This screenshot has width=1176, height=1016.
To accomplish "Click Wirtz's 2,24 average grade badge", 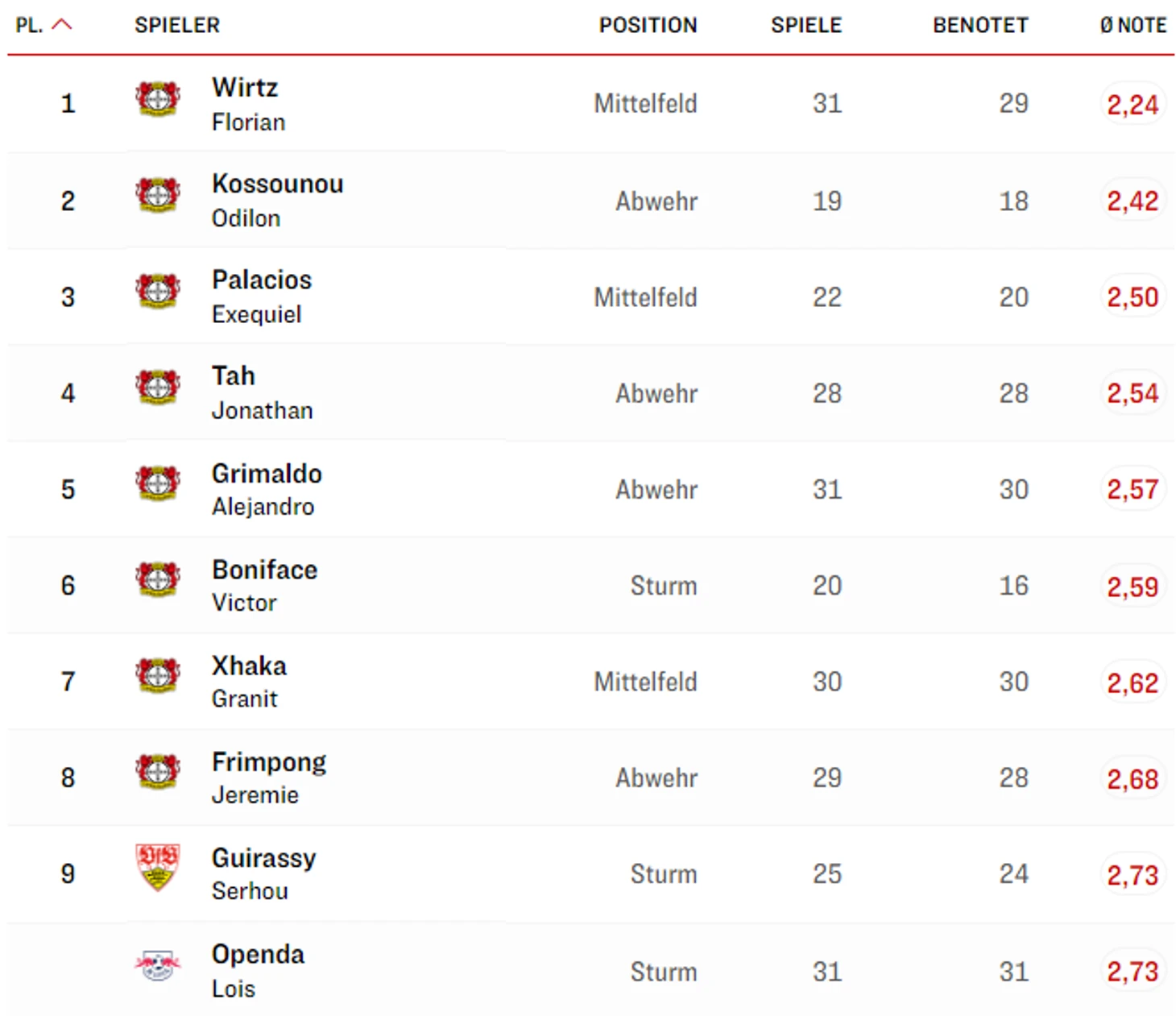I will (x=1132, y=104).
